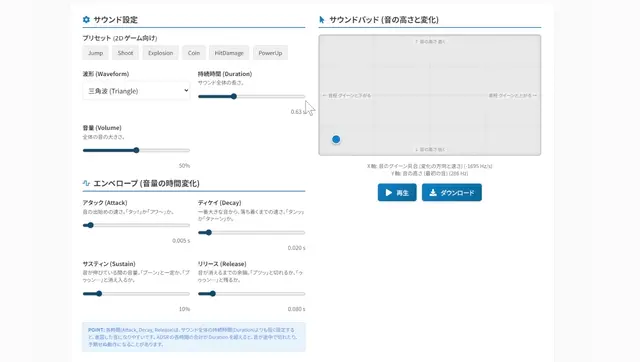Click the ディケイ (Decay) label
Image resolution: width=640 pixels, height=362 pixels.
coord(220,203)
